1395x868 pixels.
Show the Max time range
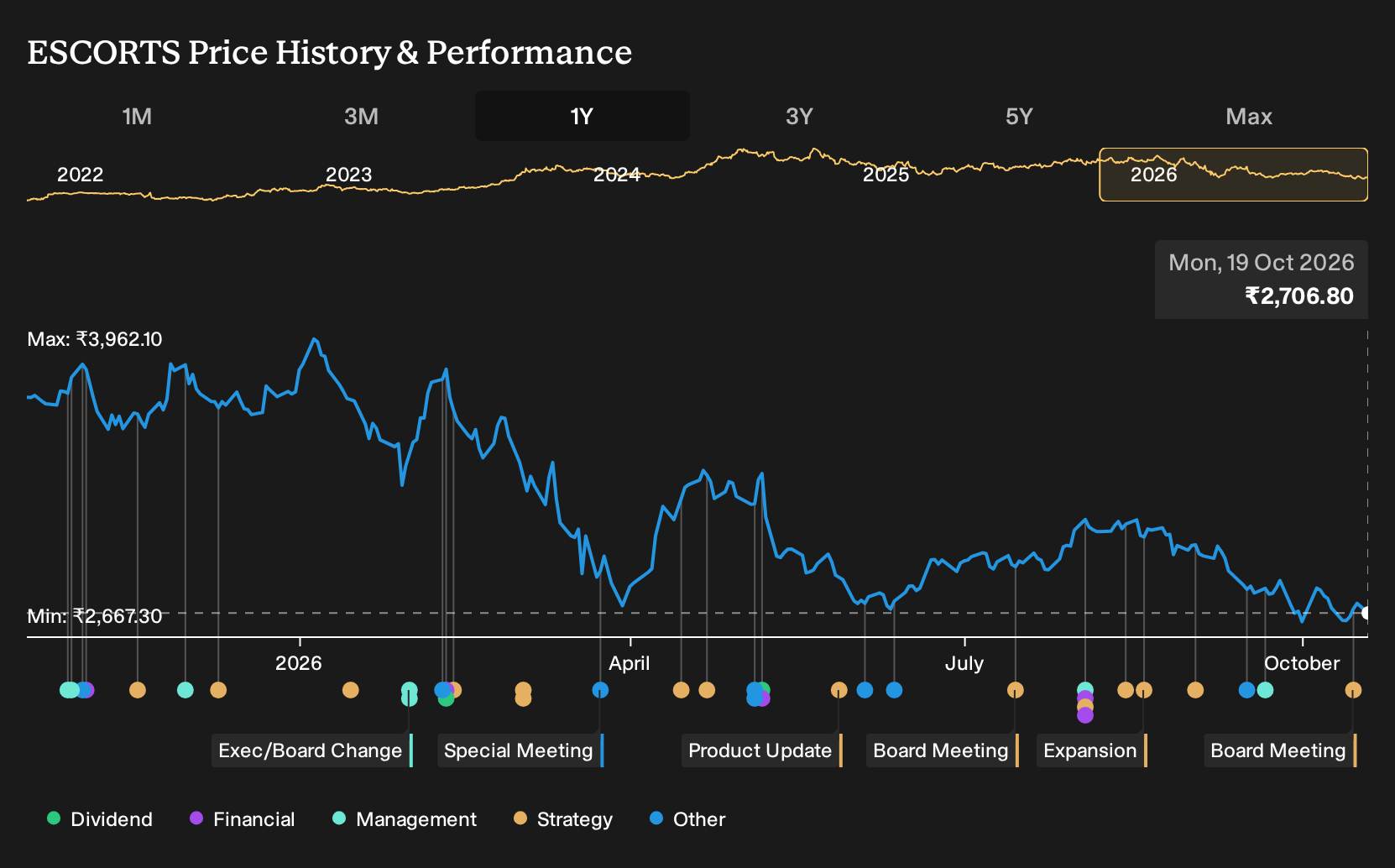point(1249,116)
